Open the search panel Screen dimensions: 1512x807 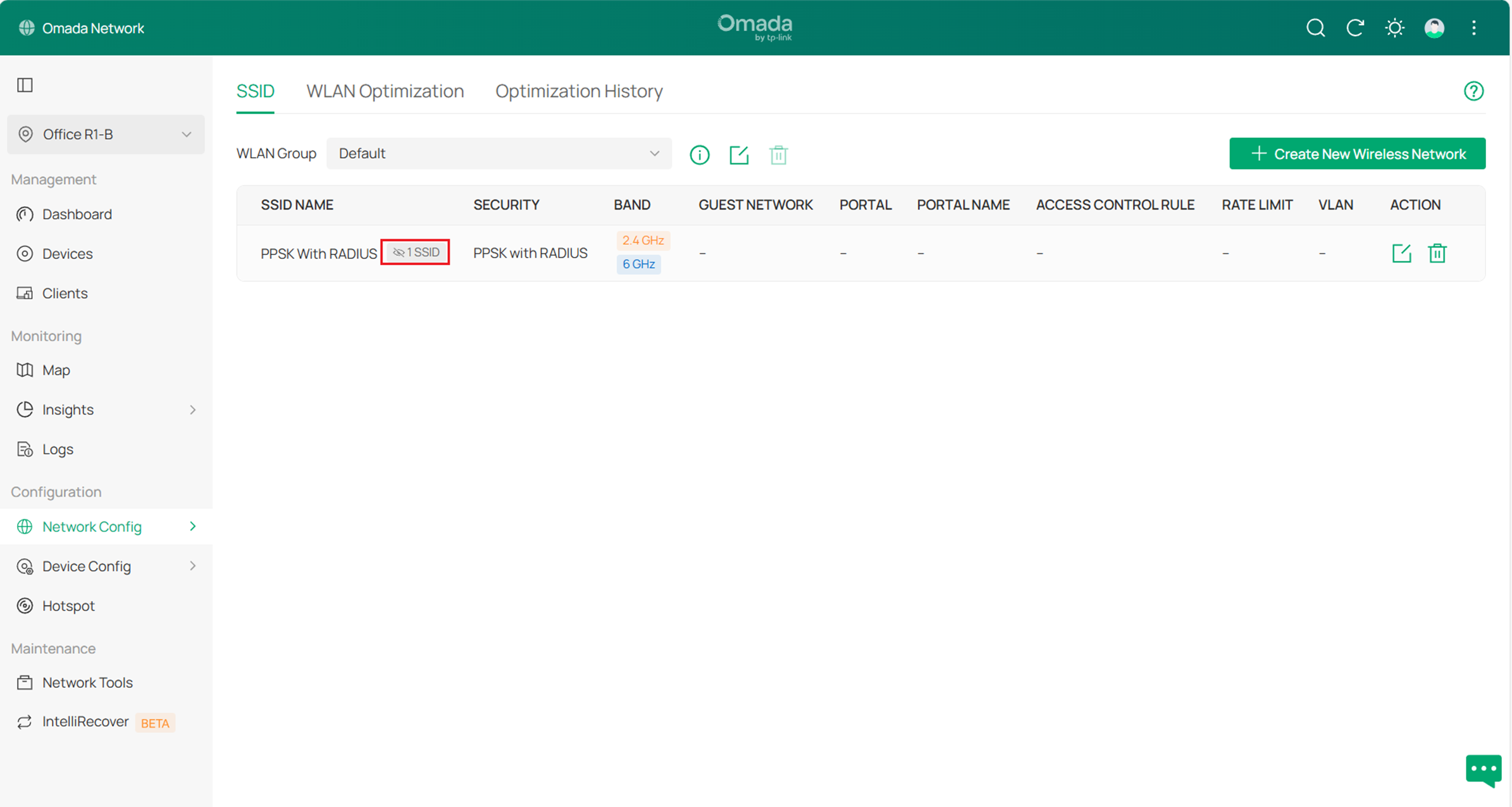pyautogui.click(x=1315, y=28)
